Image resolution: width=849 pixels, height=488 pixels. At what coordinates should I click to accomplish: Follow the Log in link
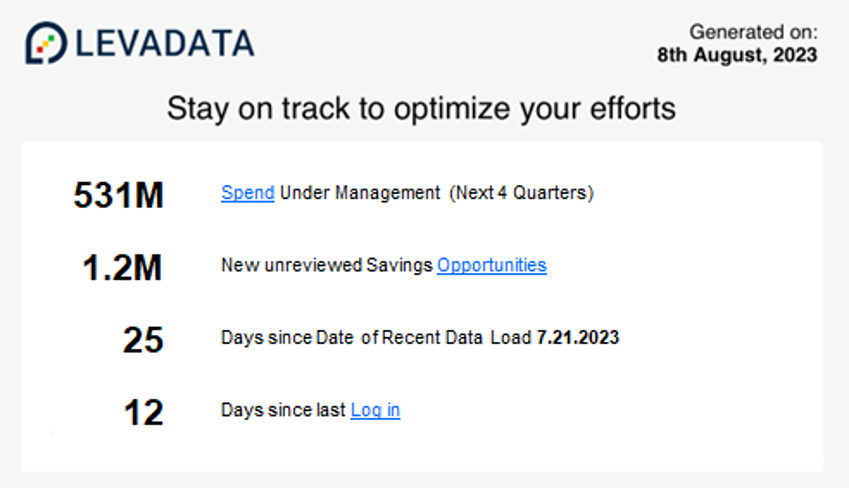[375, 410]
